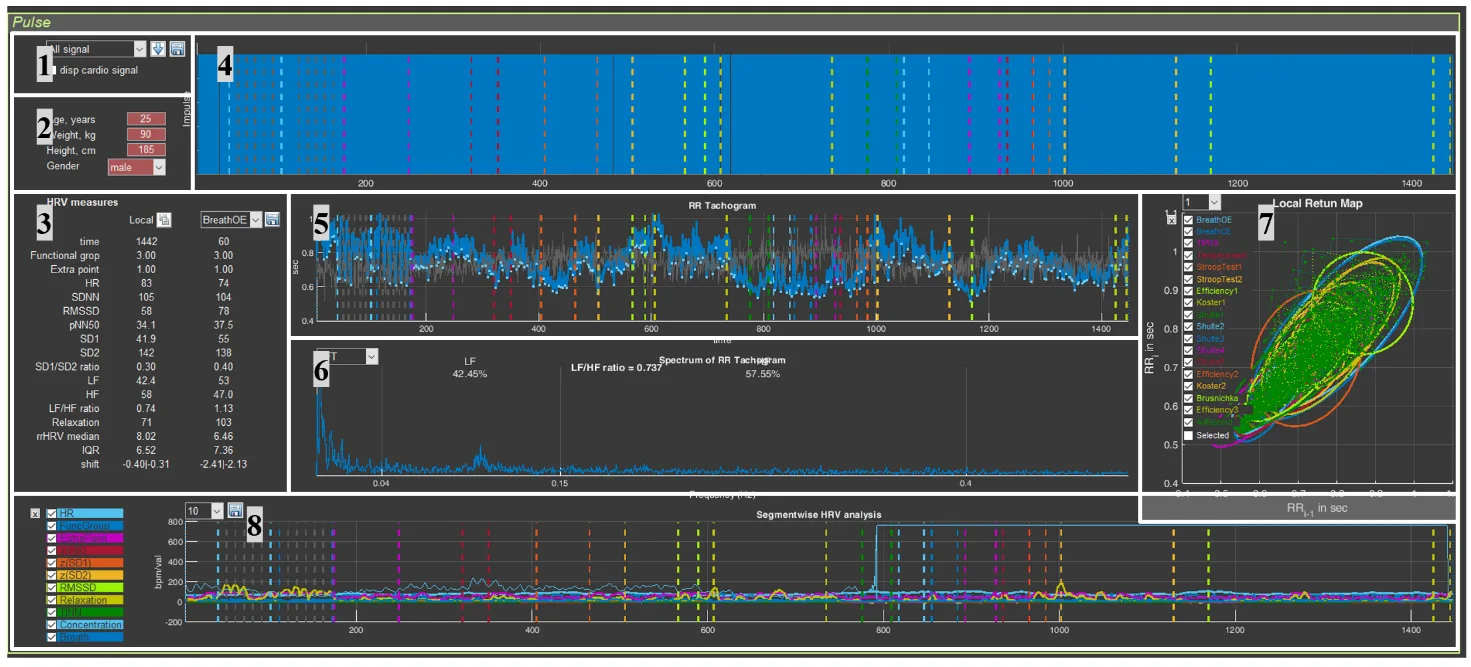
Task: Click the save icon in Segmentwise HRV analysis
Action: (x=236, y=510)
